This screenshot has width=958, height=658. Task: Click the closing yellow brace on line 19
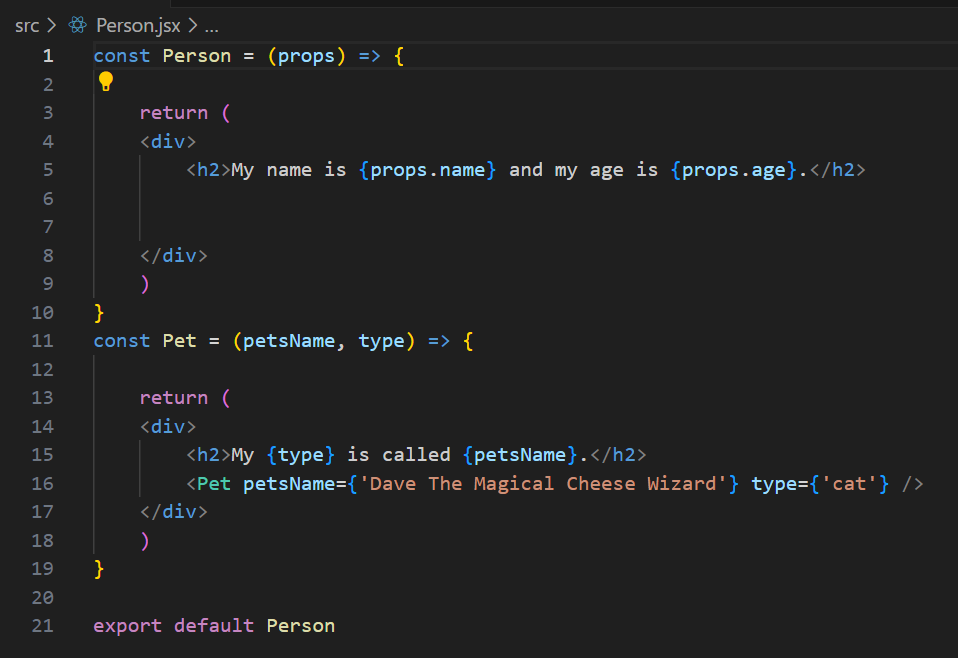click(x=99, y=569)
